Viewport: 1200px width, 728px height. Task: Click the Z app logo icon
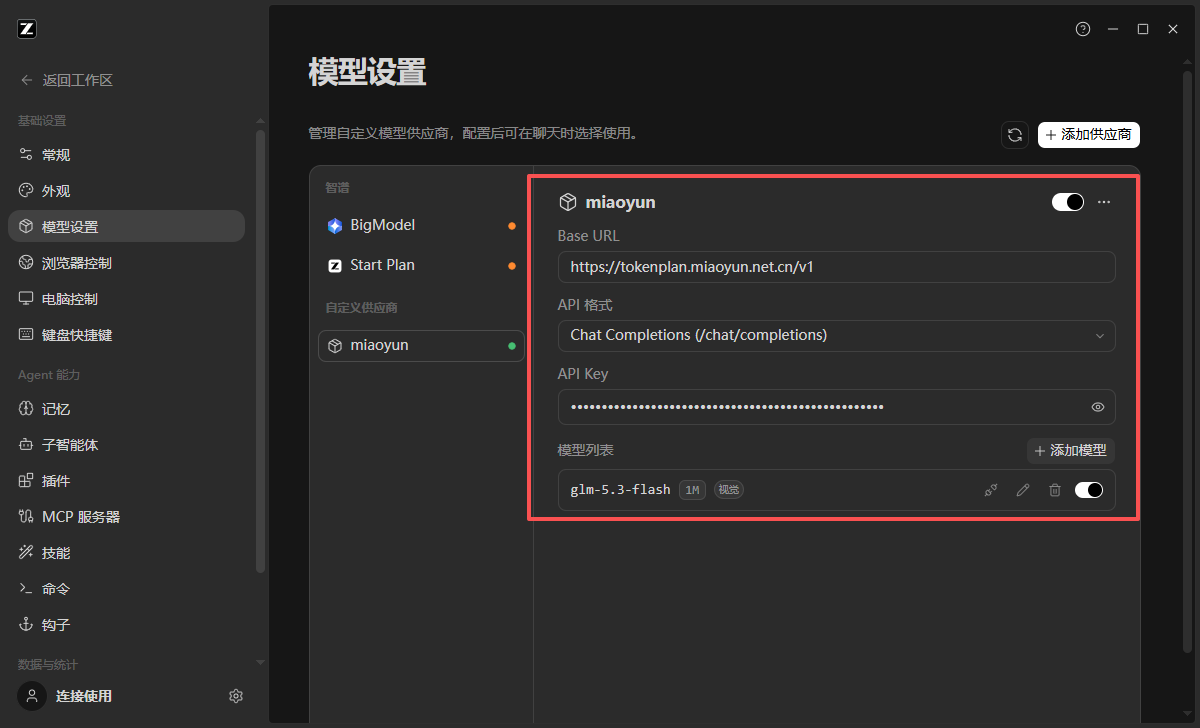27,29
